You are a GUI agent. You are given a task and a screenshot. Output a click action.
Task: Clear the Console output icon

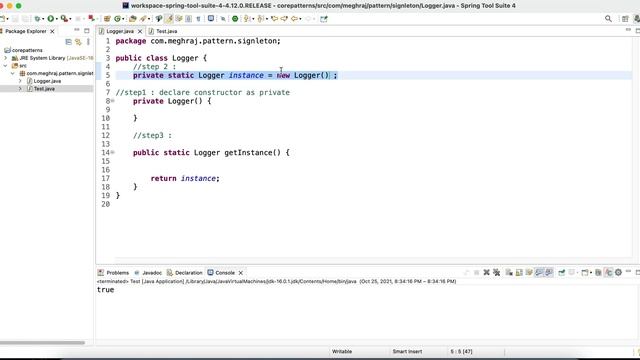tap(509, 272)
